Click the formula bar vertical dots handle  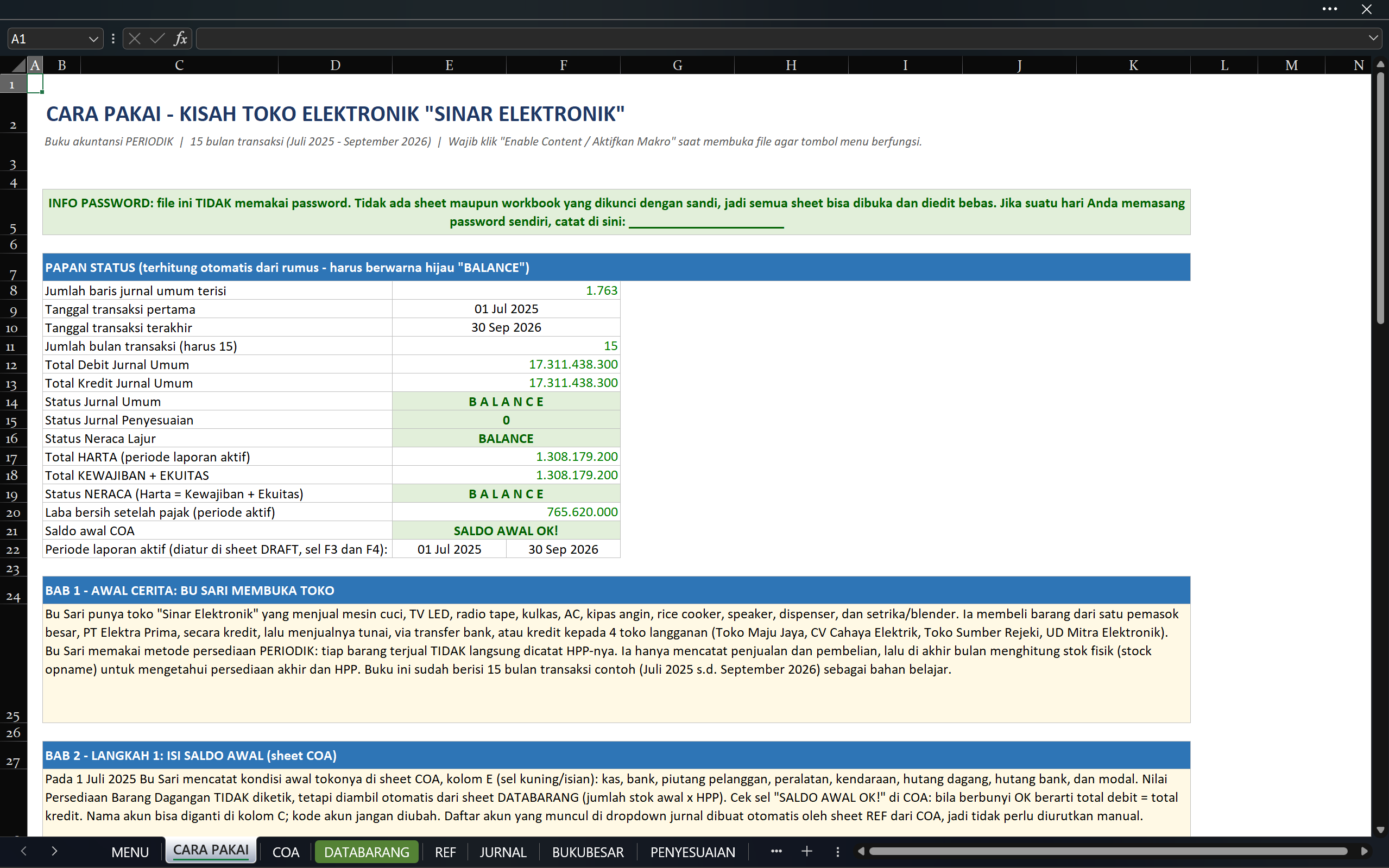coord(113,39)
